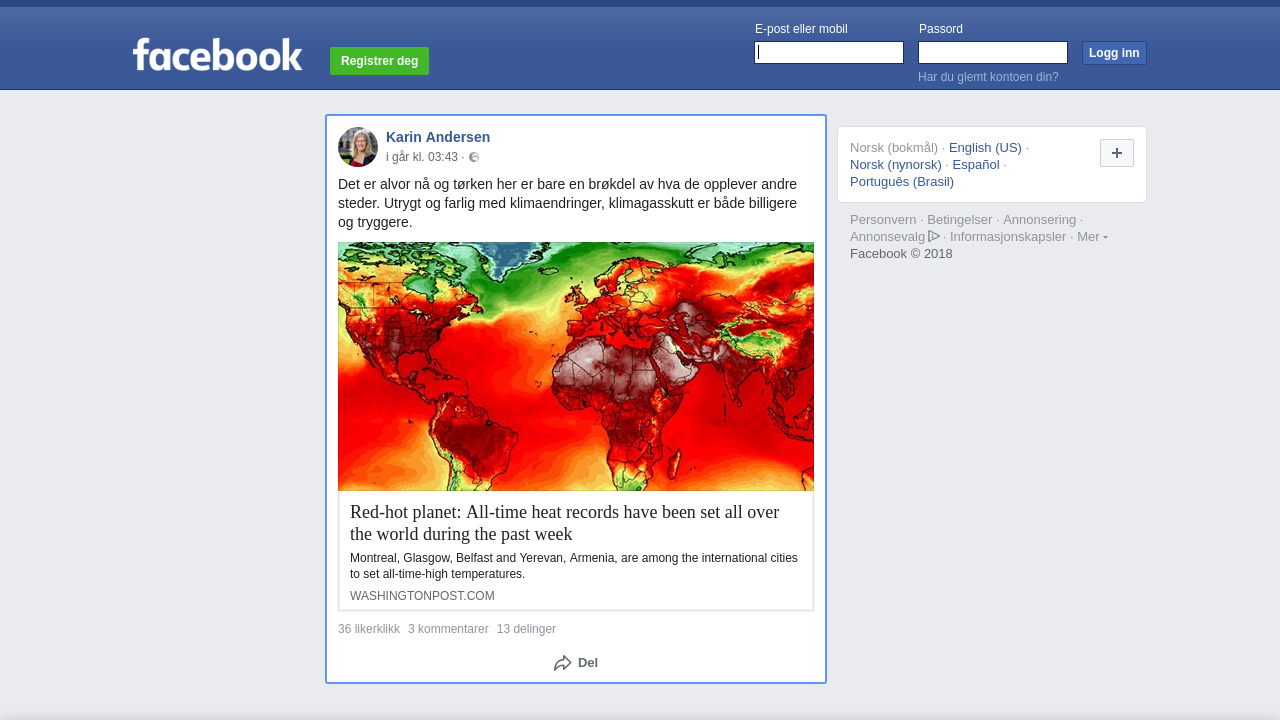Focus the Passord input field
This screenshot has width=1280, height=720.
pos(993,53)
